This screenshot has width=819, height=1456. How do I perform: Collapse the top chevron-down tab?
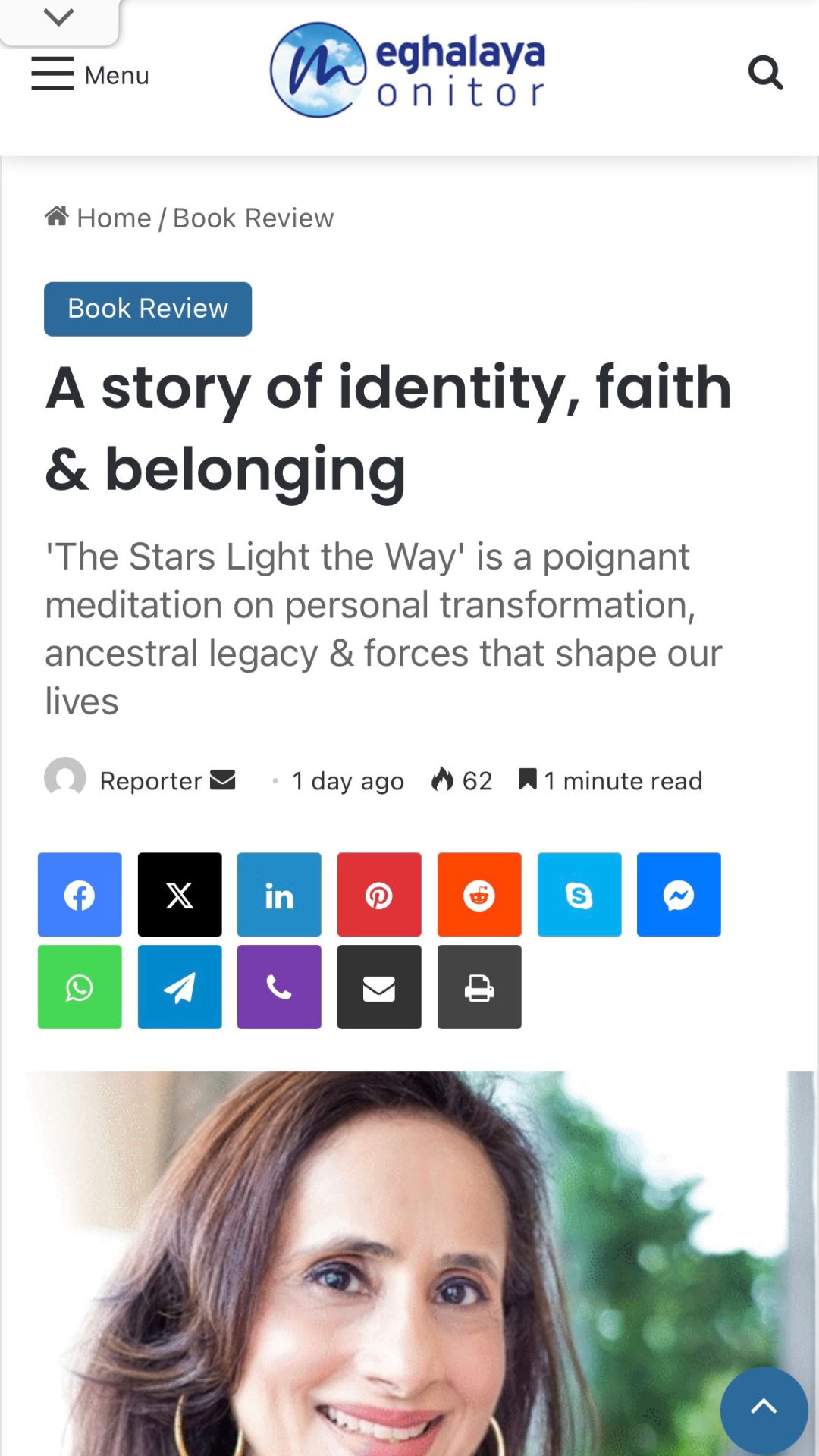(x=59, y=20)
